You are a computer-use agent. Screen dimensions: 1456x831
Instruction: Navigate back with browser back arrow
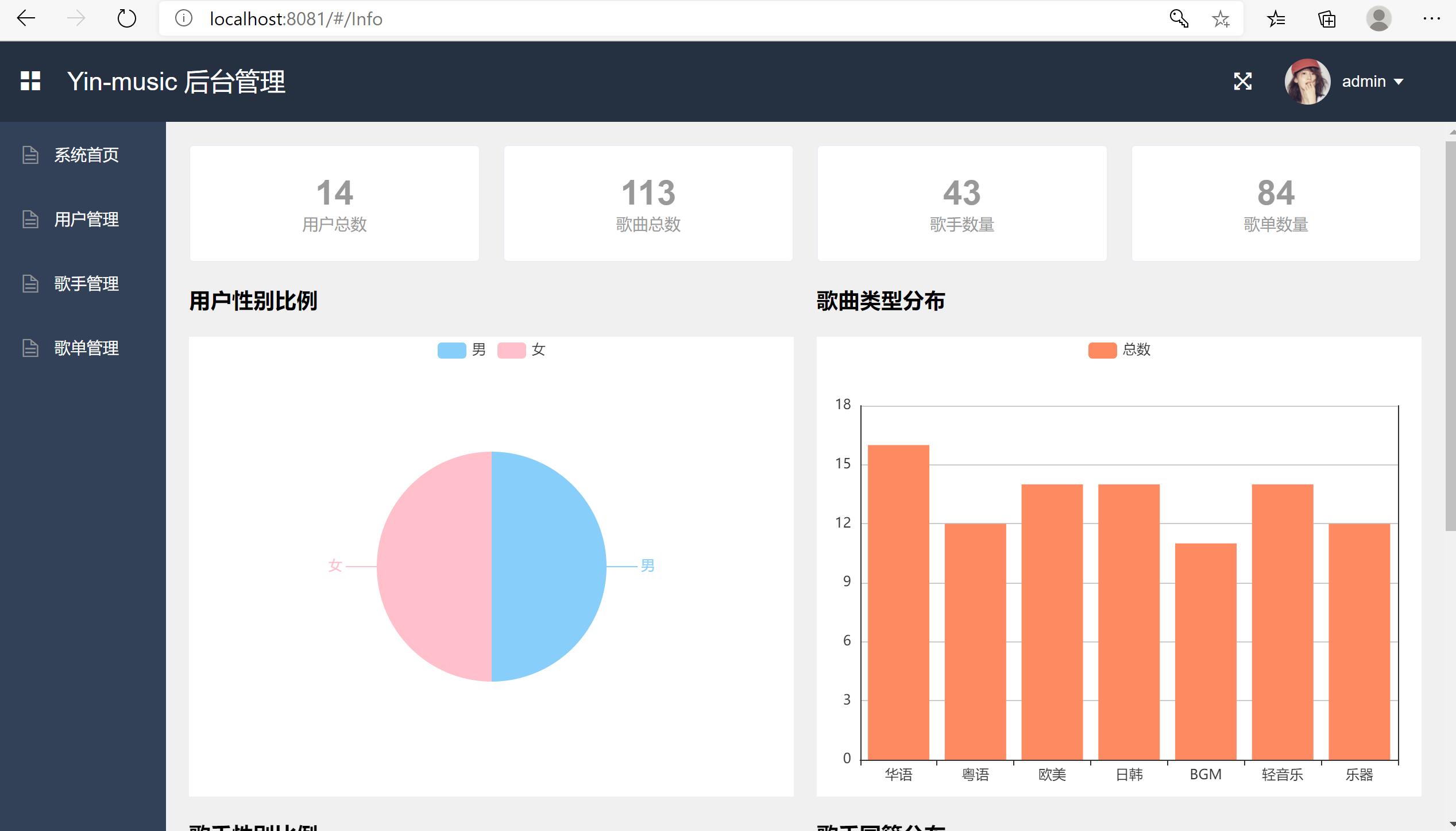point(26,19)
